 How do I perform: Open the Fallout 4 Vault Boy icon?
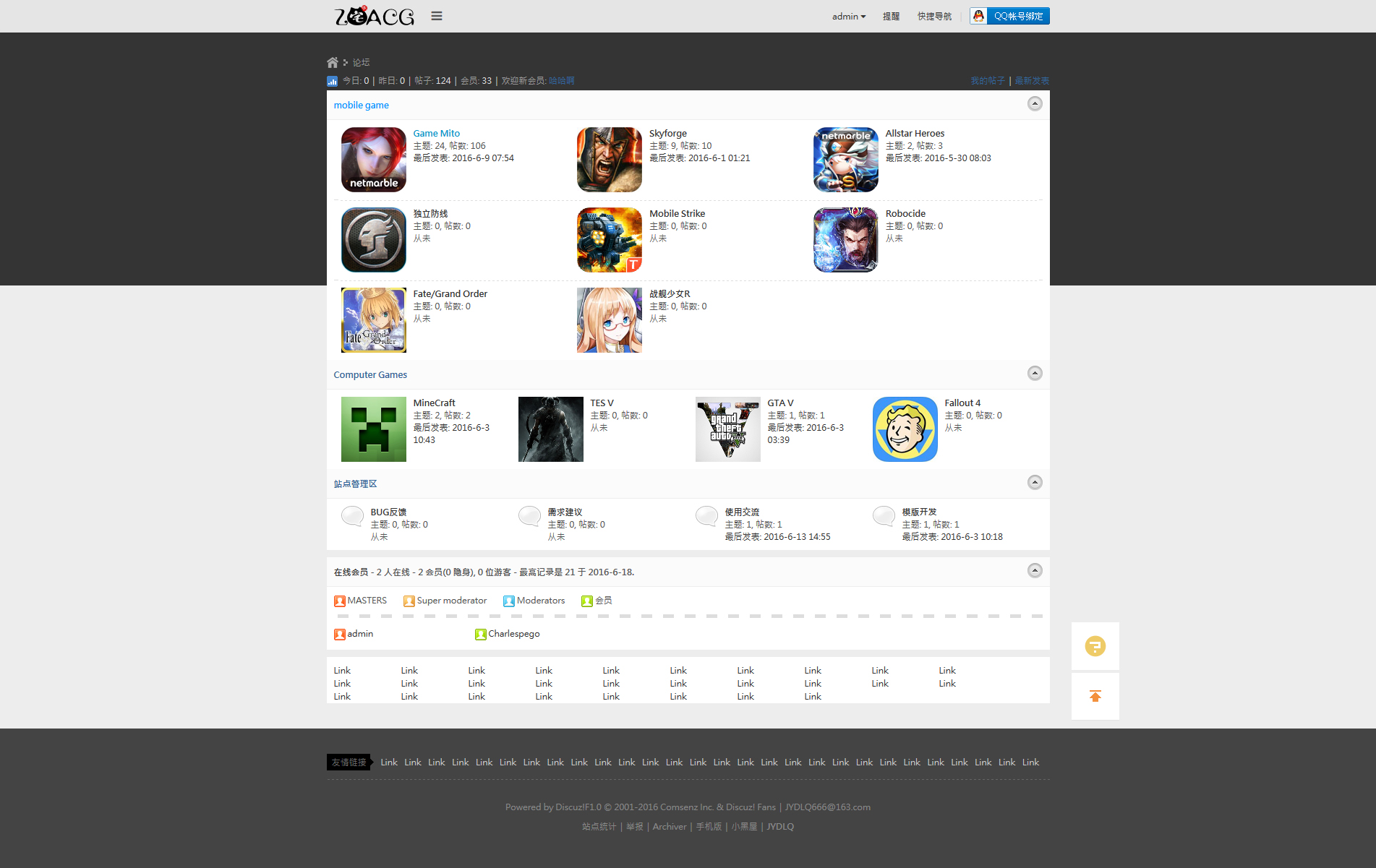(905, 429)
